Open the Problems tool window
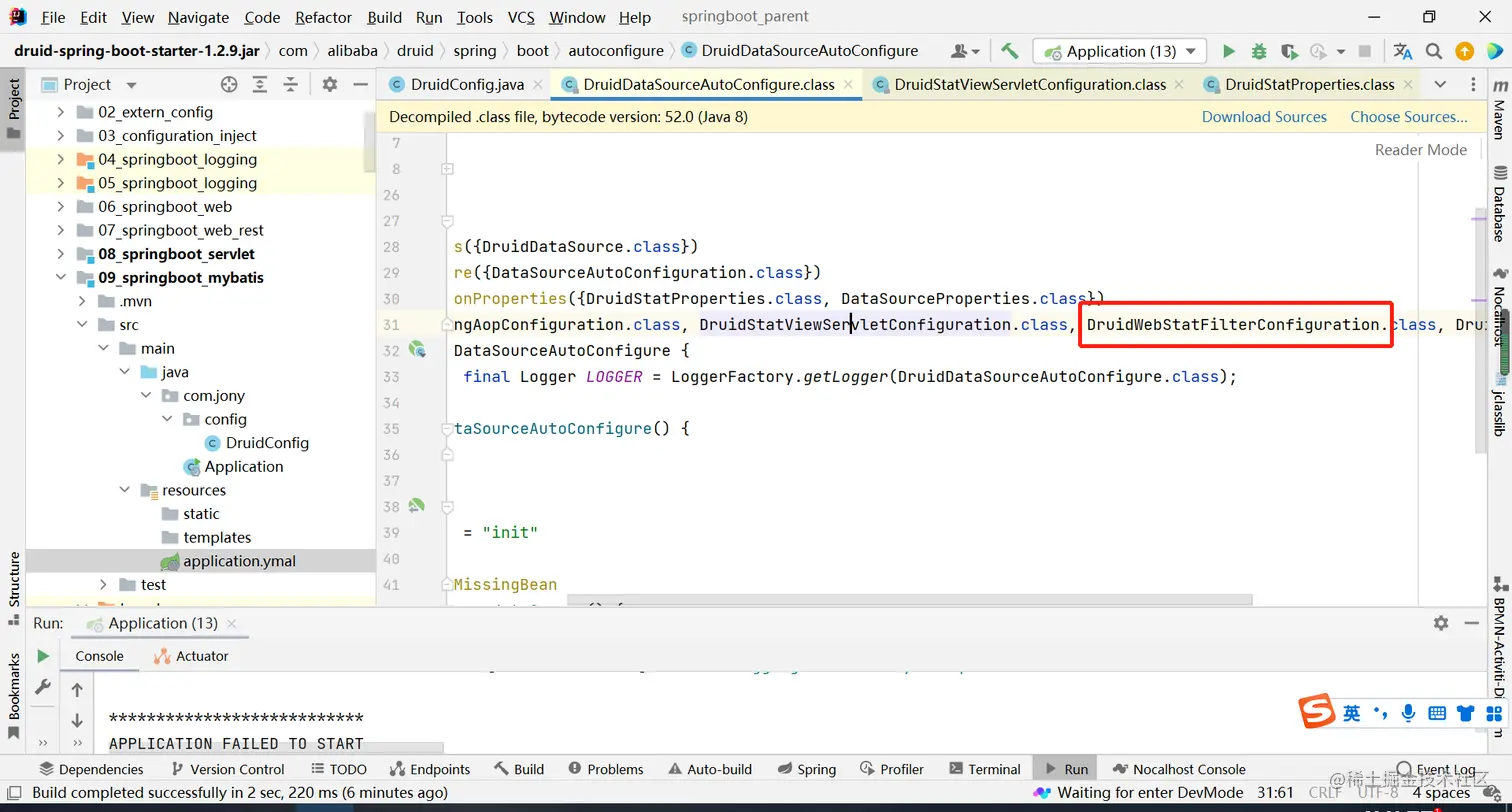The width and height of the screenshot is (1512, 812). 605,769
